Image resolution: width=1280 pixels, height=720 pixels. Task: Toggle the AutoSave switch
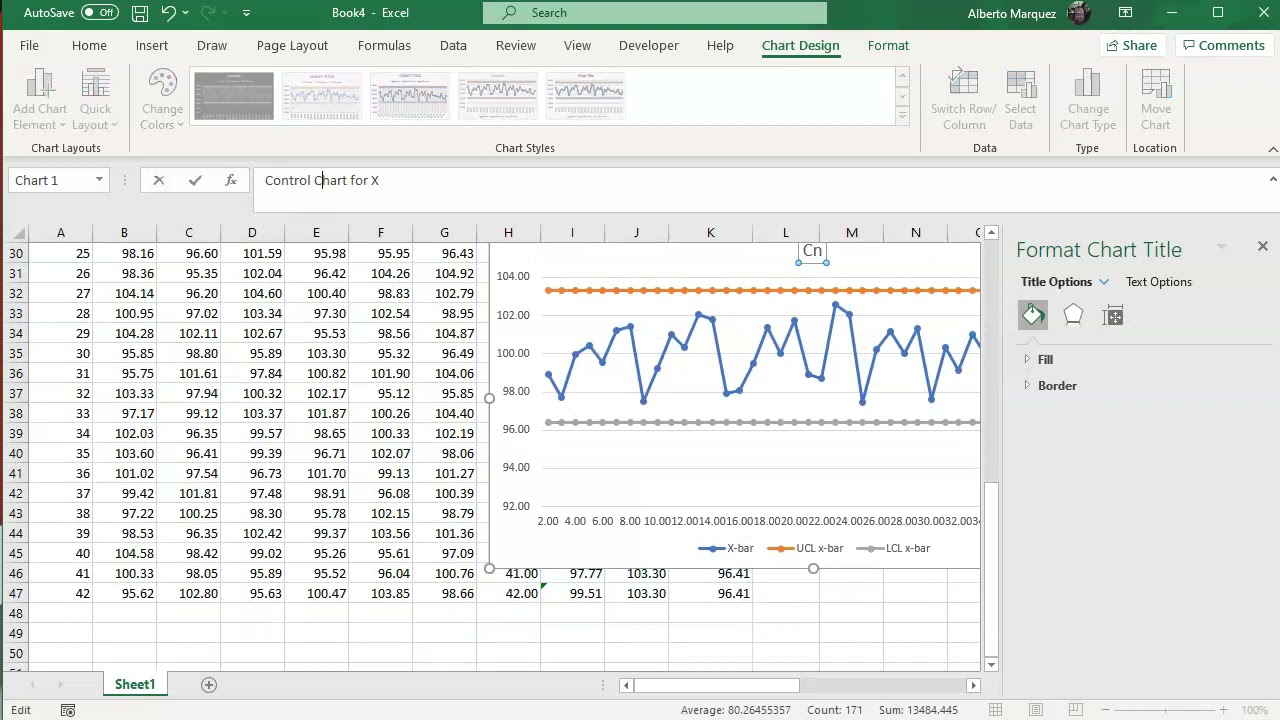coord(100,13)
